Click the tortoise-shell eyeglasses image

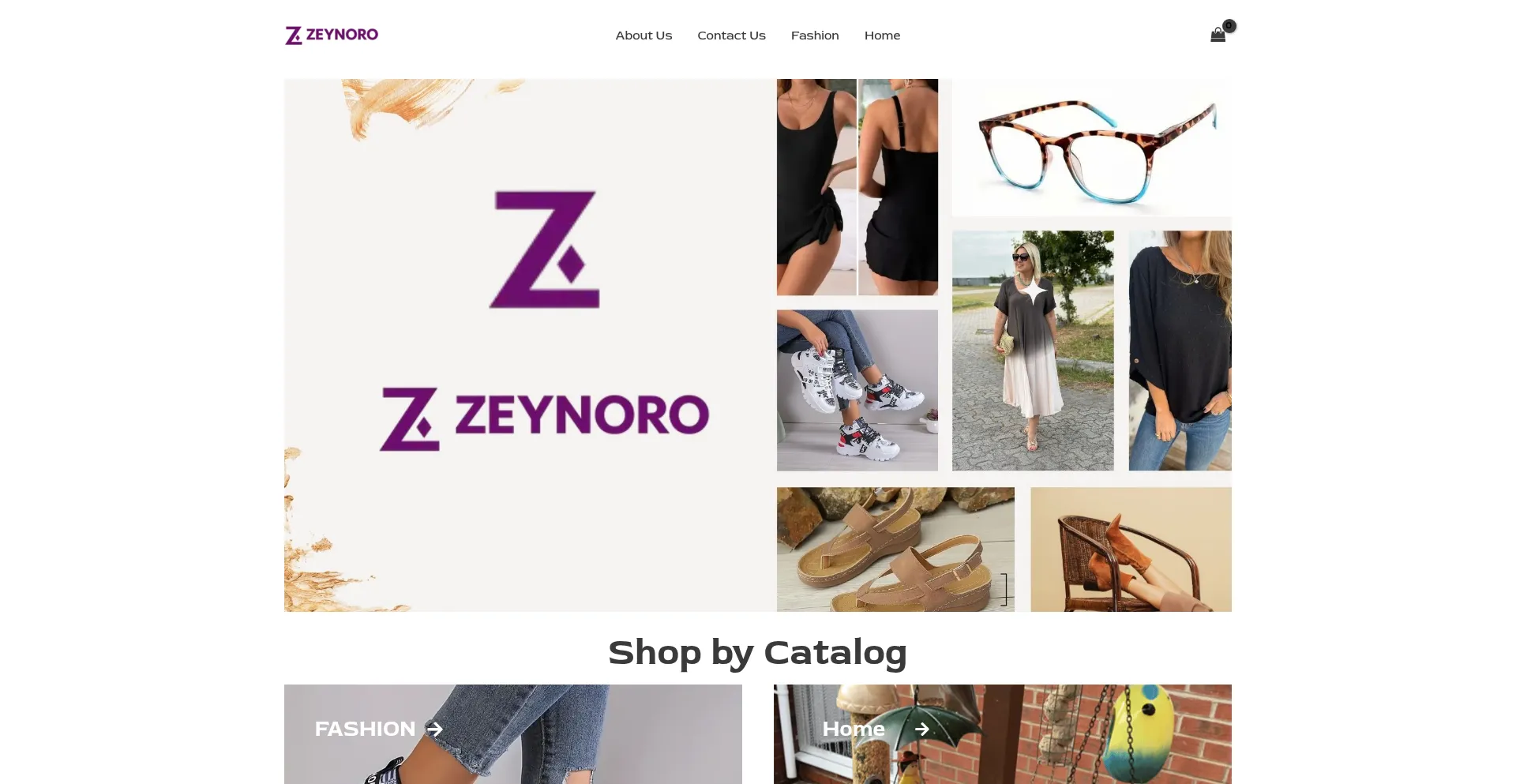pyautogui.click(x=1092, y=148)
